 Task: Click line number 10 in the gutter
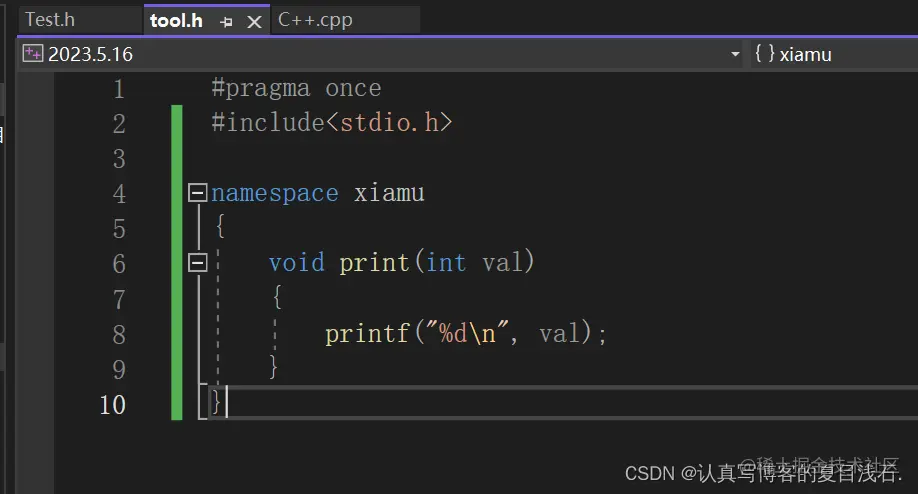(112, 405)
